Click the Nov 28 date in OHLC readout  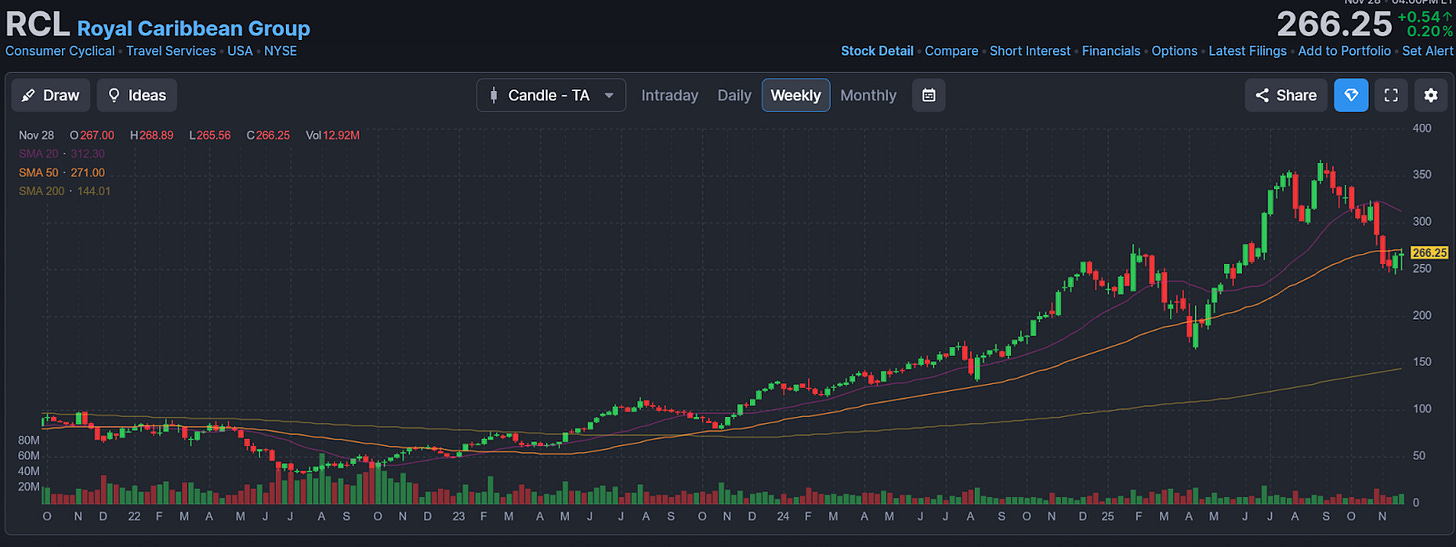[36, 135]
